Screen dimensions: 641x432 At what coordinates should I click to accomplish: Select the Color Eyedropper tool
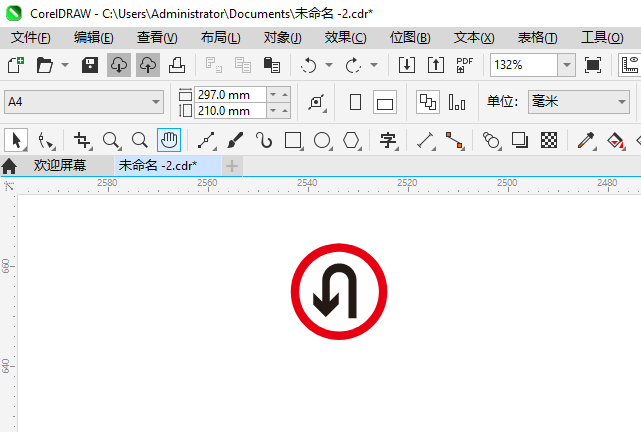click(x=586, y=141)
